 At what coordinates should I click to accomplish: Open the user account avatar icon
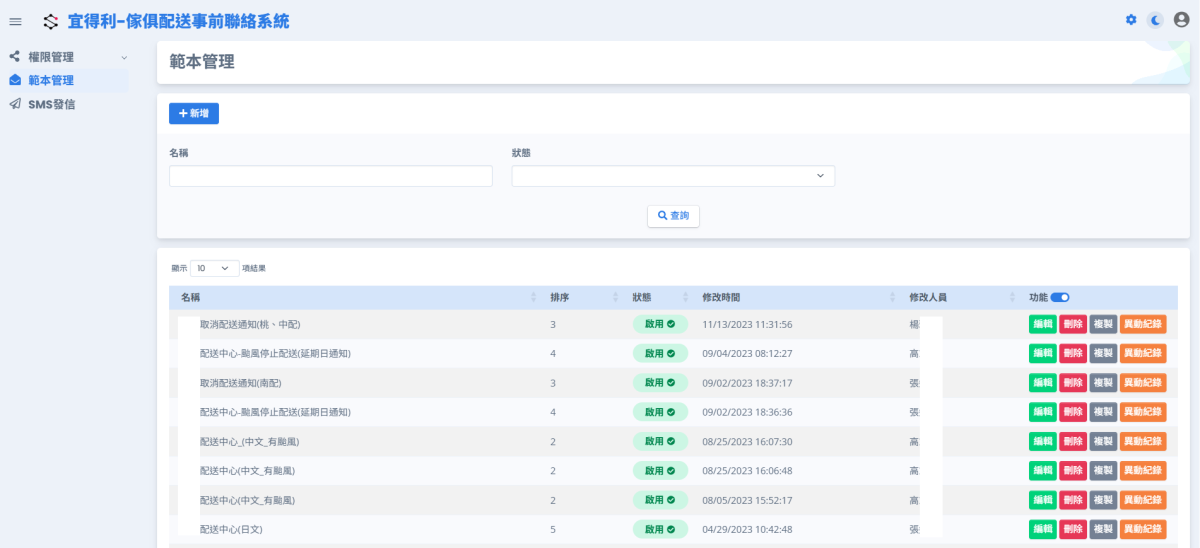tap(1181, 20)
